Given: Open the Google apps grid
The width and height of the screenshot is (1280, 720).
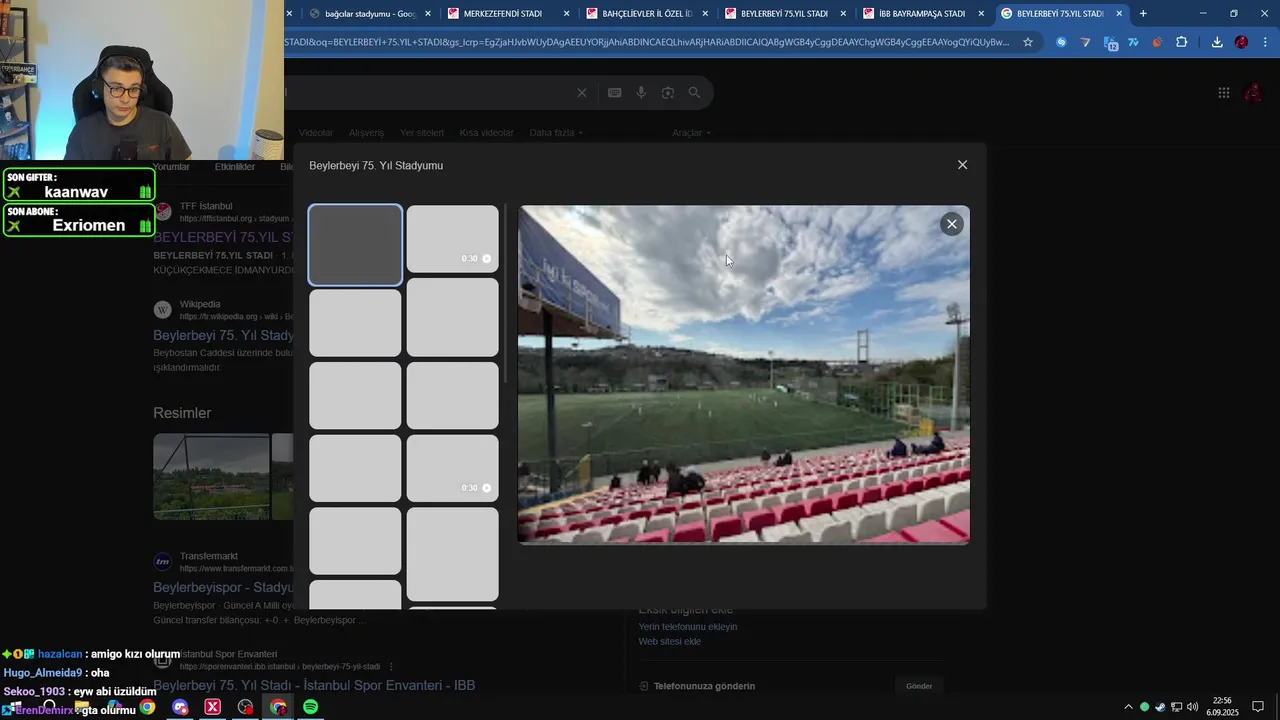Looking at the screenshot, I should pos(1223,93).
